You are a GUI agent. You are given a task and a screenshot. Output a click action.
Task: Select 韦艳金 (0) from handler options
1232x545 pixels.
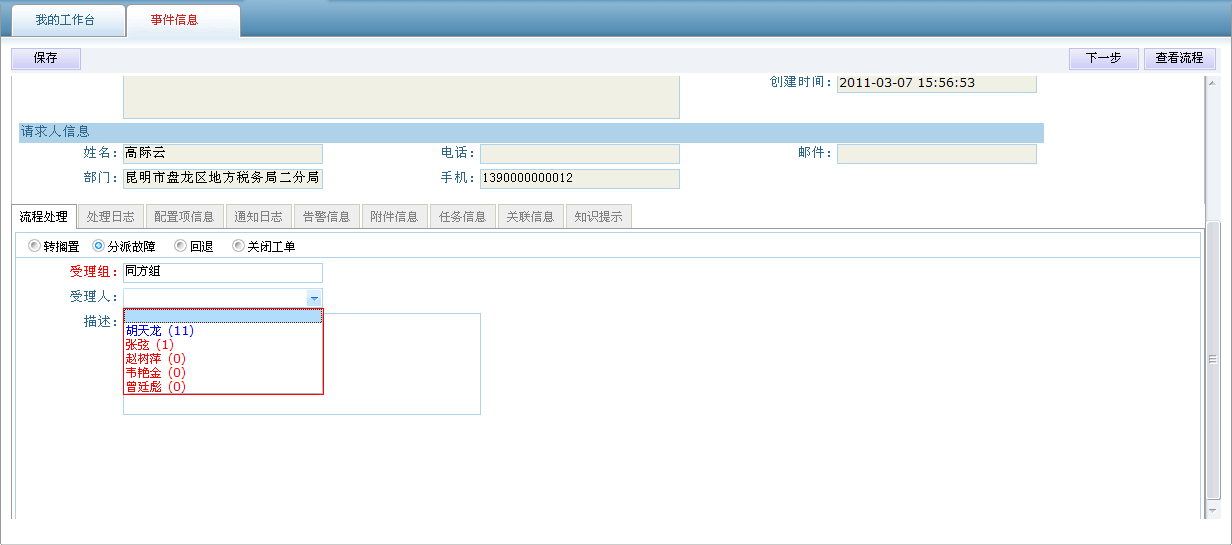[x=156, y=372]
